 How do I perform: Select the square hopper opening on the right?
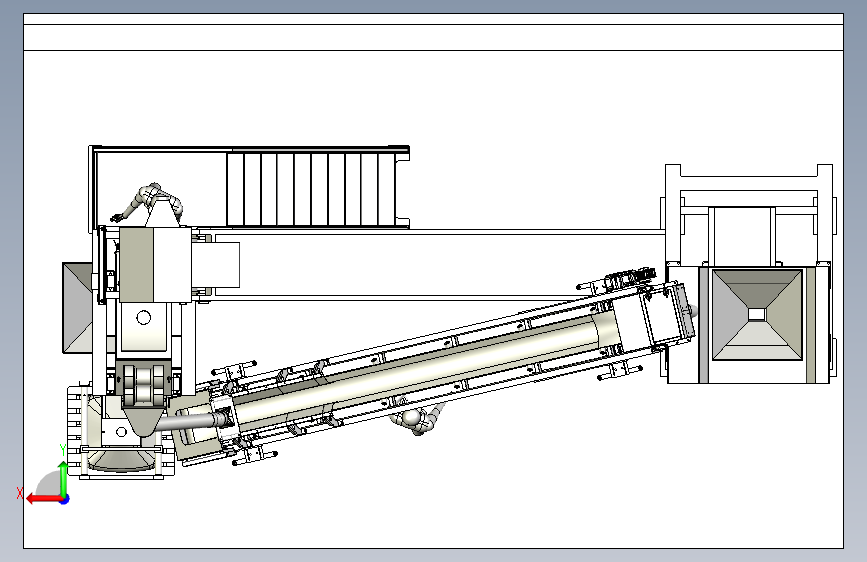point(756,315)
